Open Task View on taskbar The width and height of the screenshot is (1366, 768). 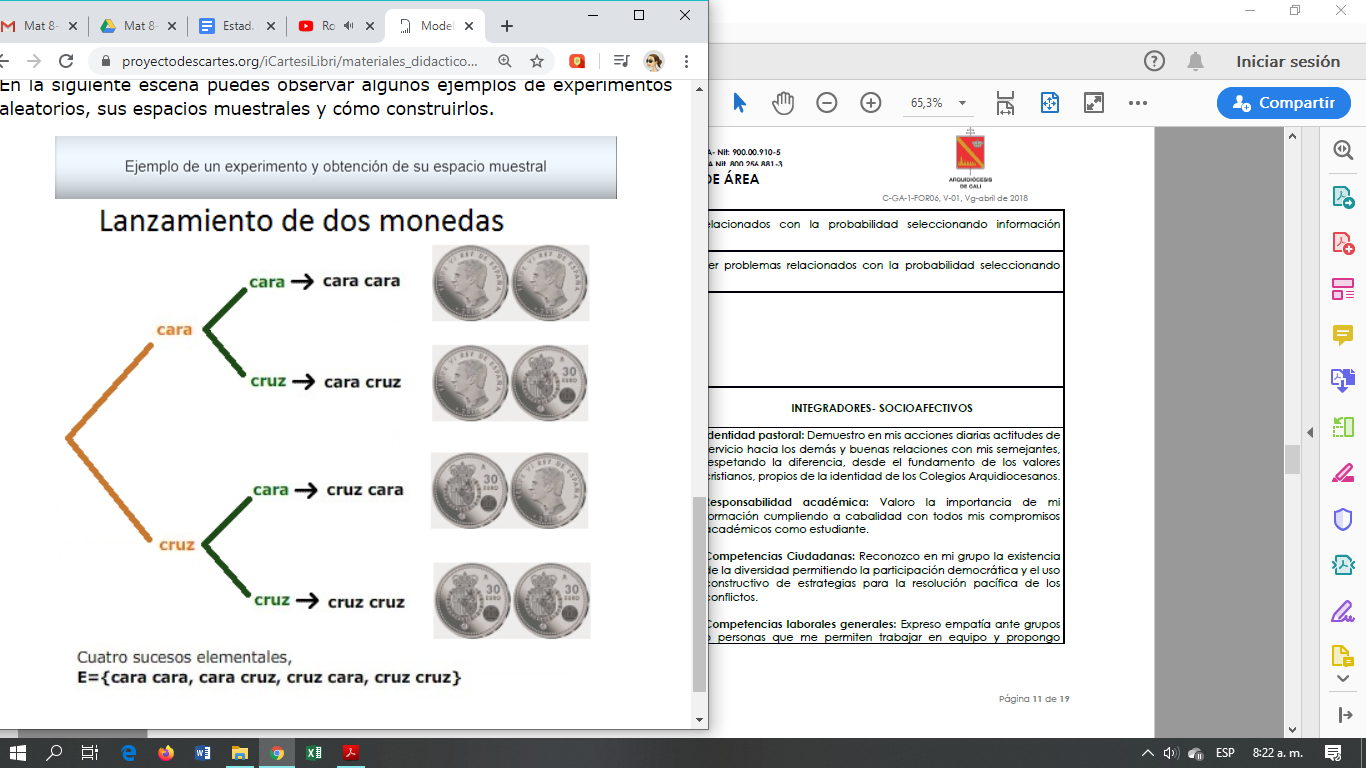tap(90, 753)
